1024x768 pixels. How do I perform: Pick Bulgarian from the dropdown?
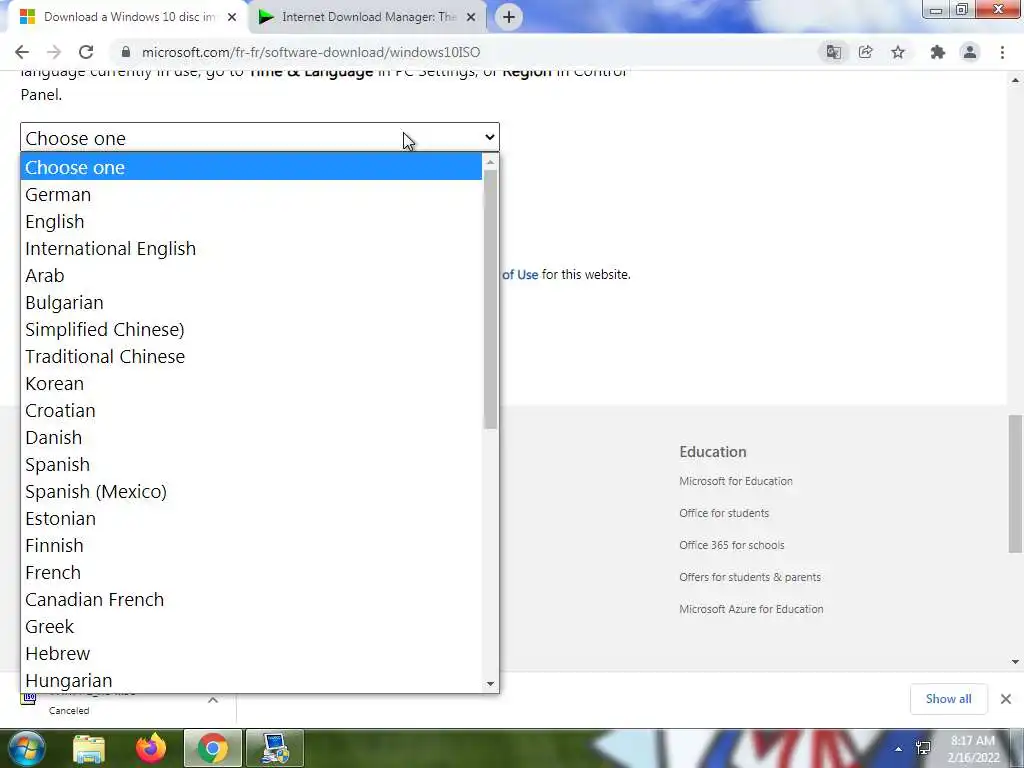pos(251,302)
